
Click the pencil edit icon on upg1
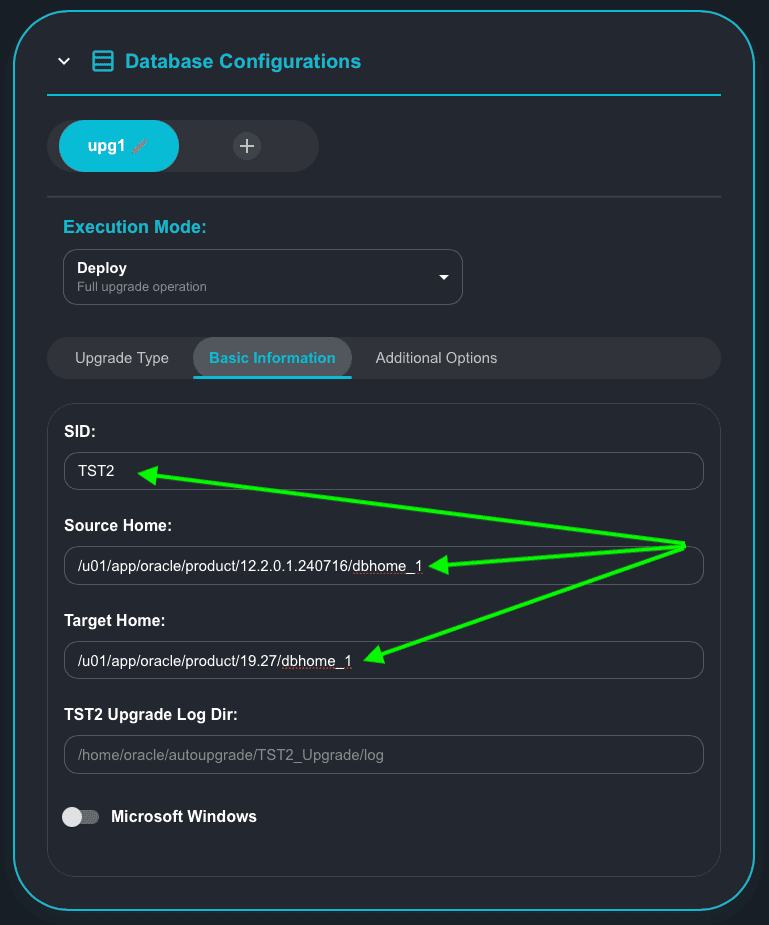point(141,146)
